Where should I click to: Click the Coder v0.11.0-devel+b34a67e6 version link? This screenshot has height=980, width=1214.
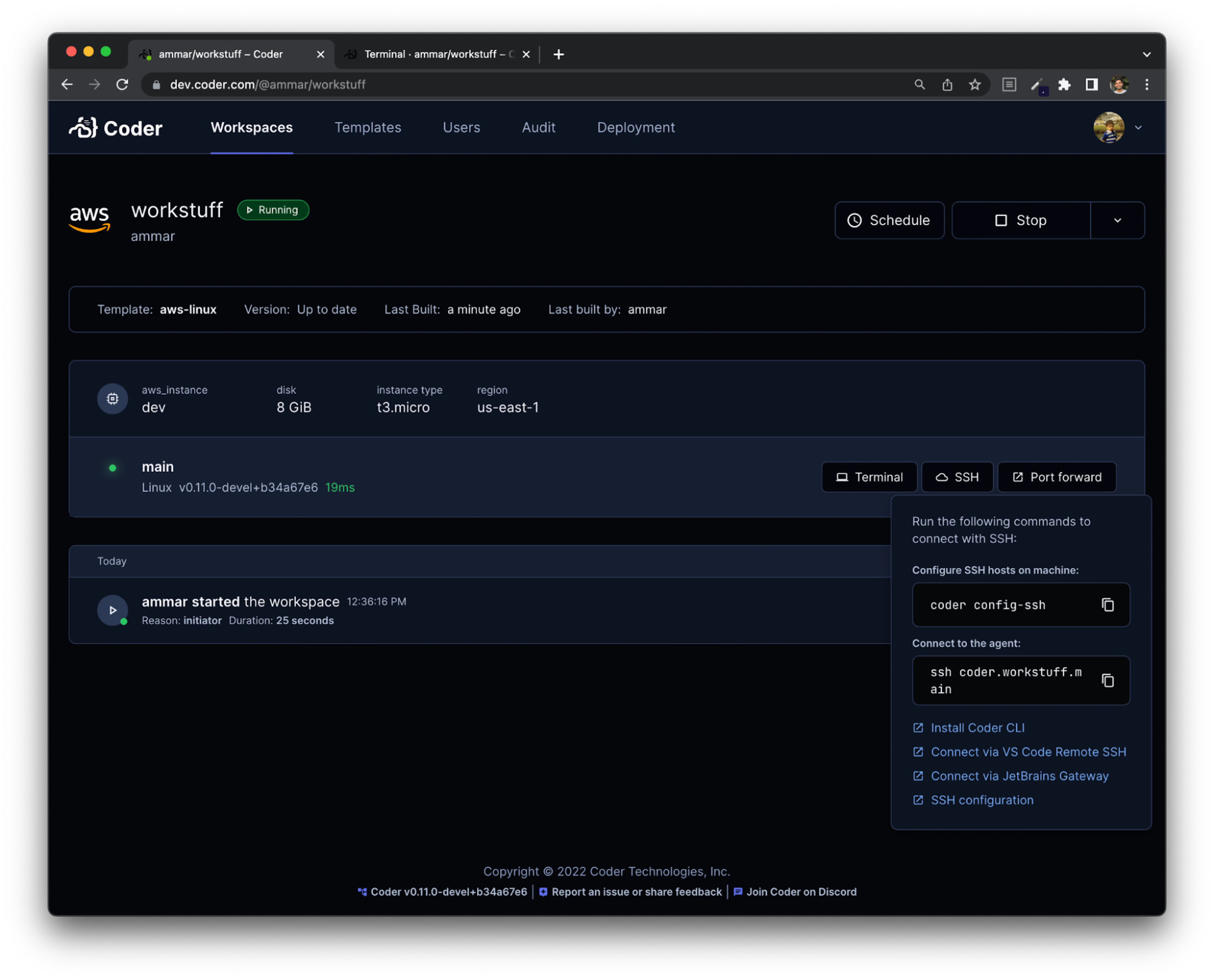[442, 891]
